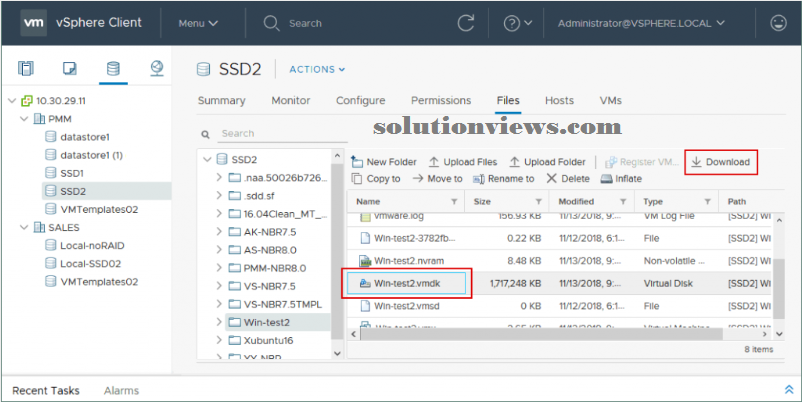The width and height of the screenshot is (802, 402).
Task: Click the search magnifier icon in the header
Action: pyautogui.click(x=271, y=23)
